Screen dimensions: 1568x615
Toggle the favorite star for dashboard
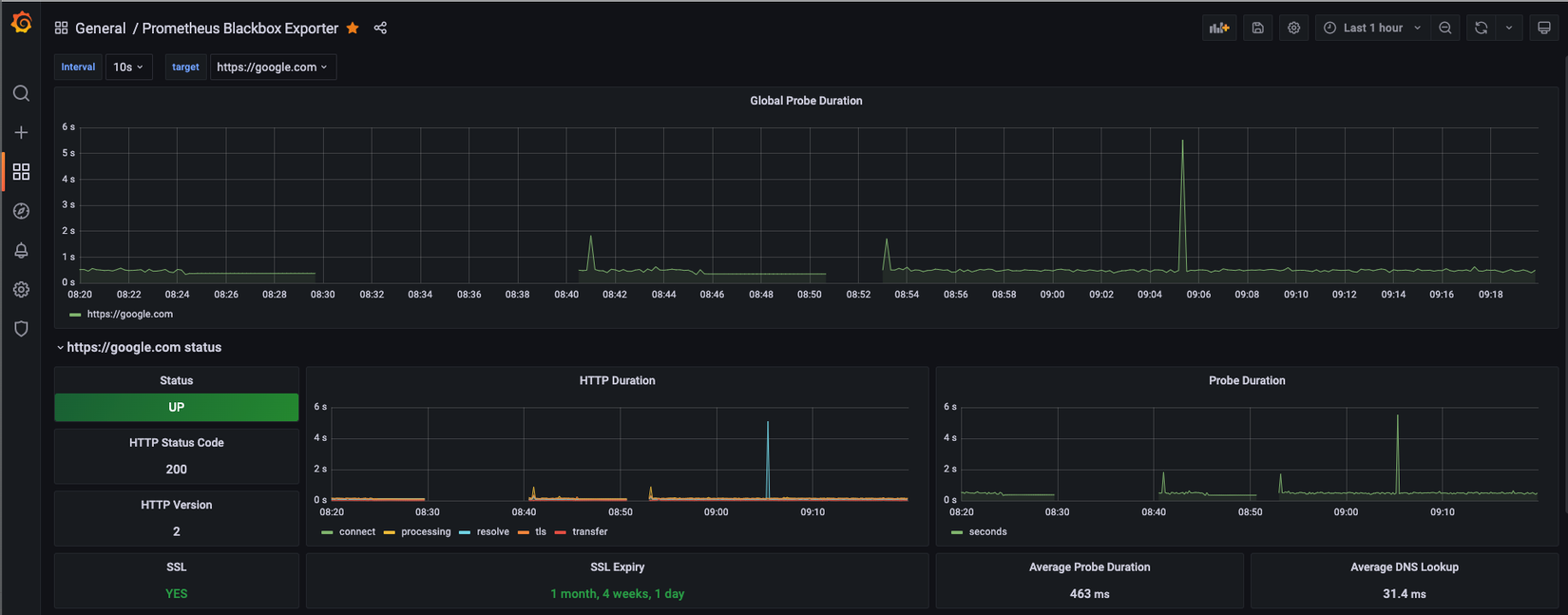[353, 29]
